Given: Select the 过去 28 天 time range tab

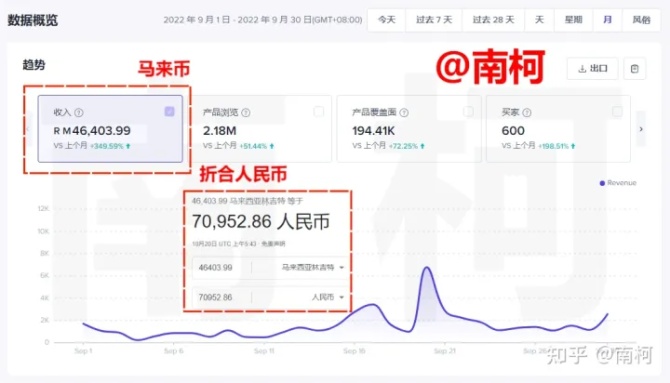Looking at the screenshot, I should (x=493, y=20).
